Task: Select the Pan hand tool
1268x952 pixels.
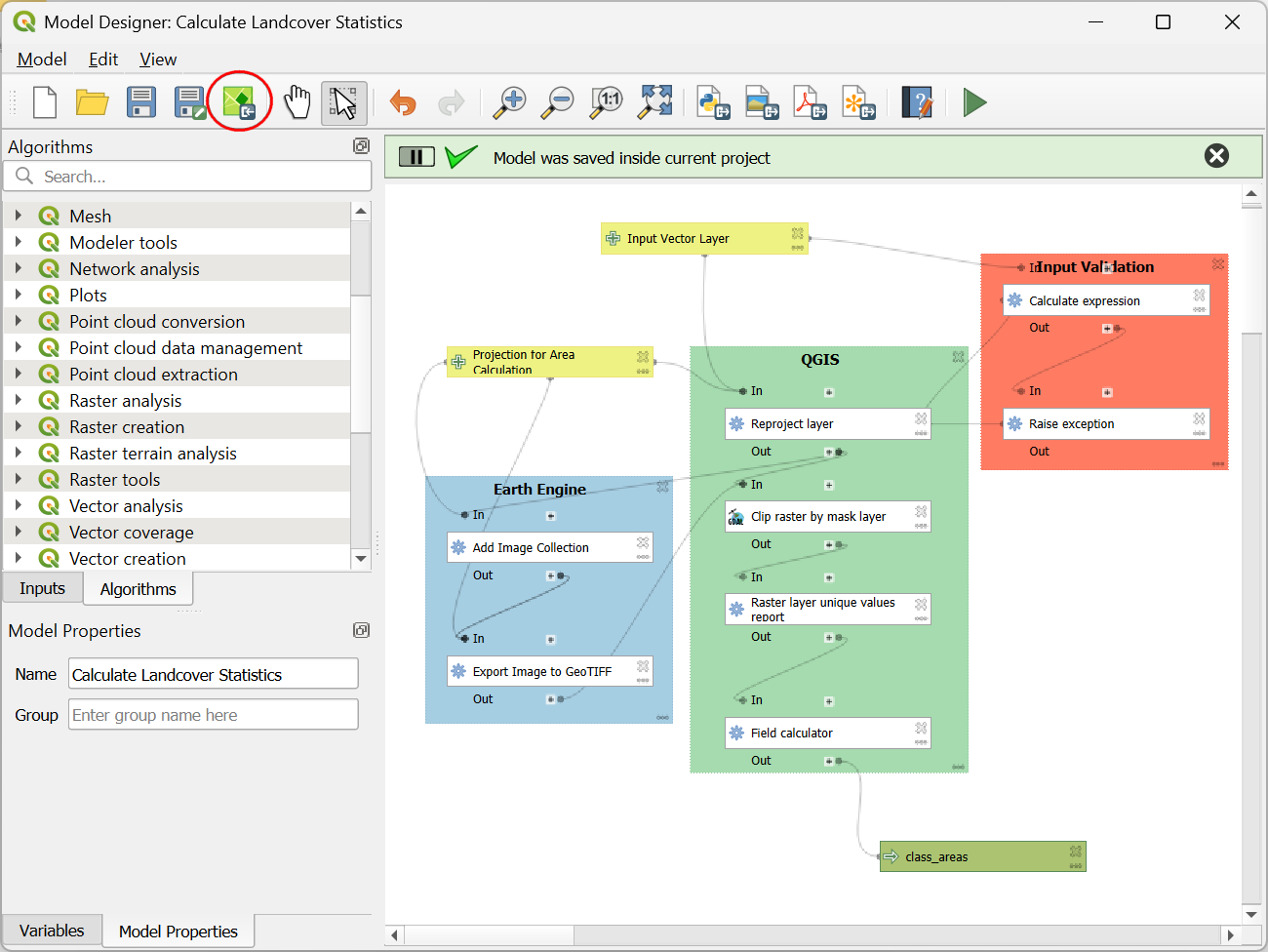Action: pyautogui.click(x=297, y=102)
